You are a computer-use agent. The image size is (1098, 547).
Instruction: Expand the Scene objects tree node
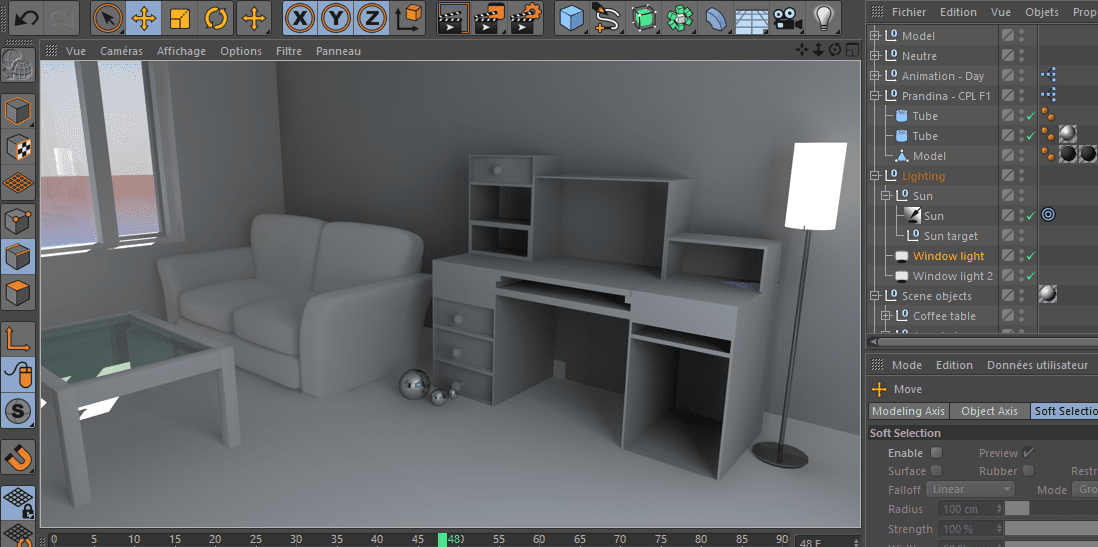click(876, 296)
